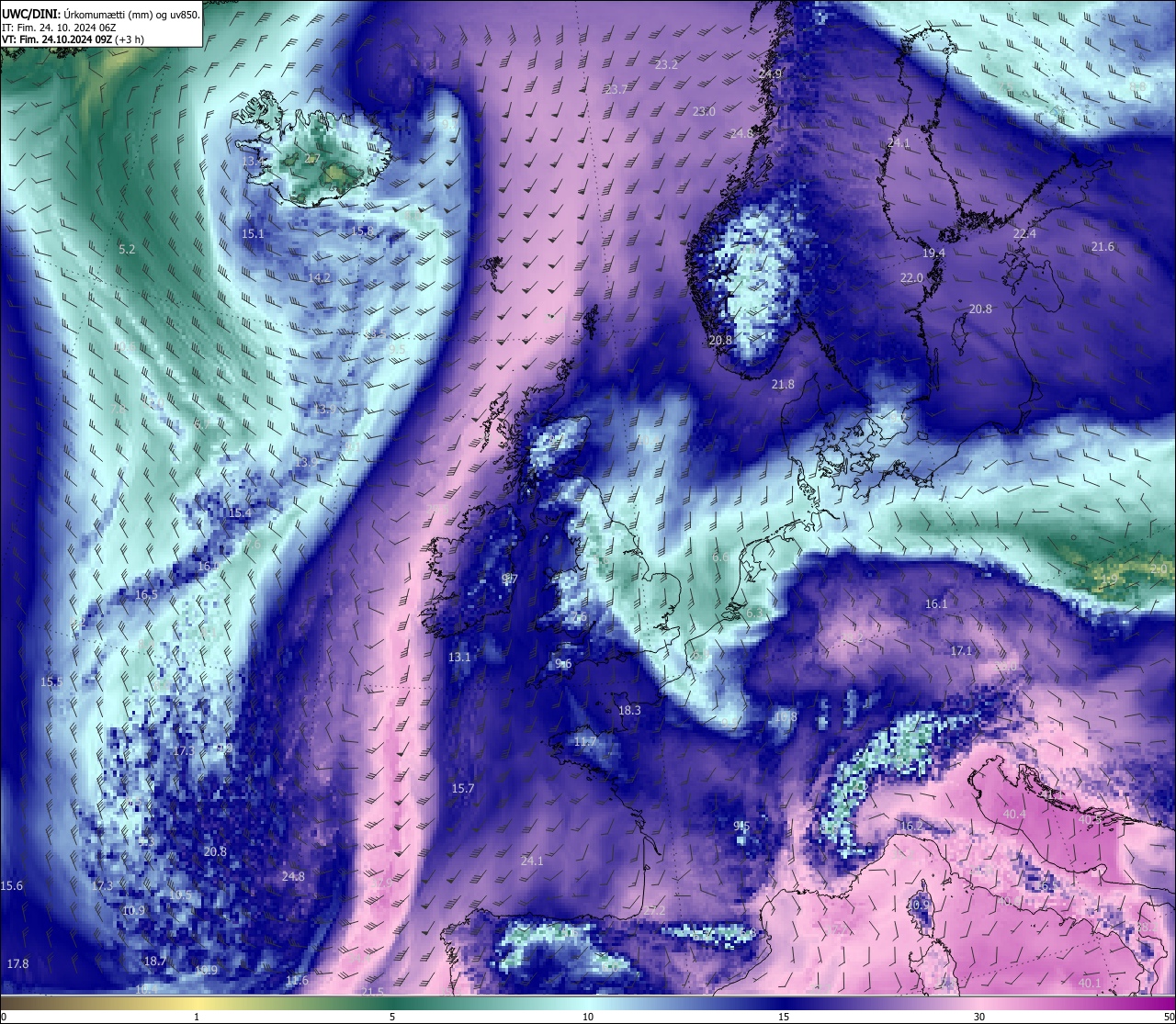Click the color scale at tick 10
The width and height of the screenshot is (1176, 1024).
pyautogui.click(x=588, y=1016)
